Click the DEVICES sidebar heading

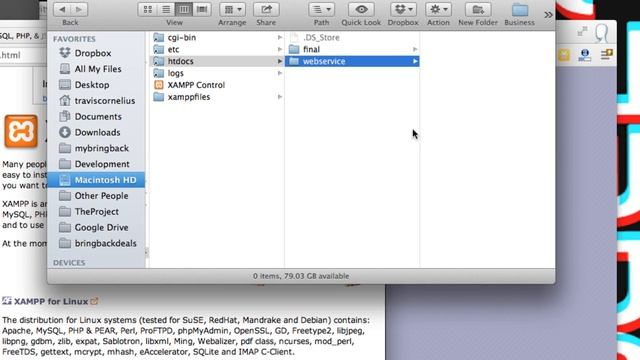(69, 263)
